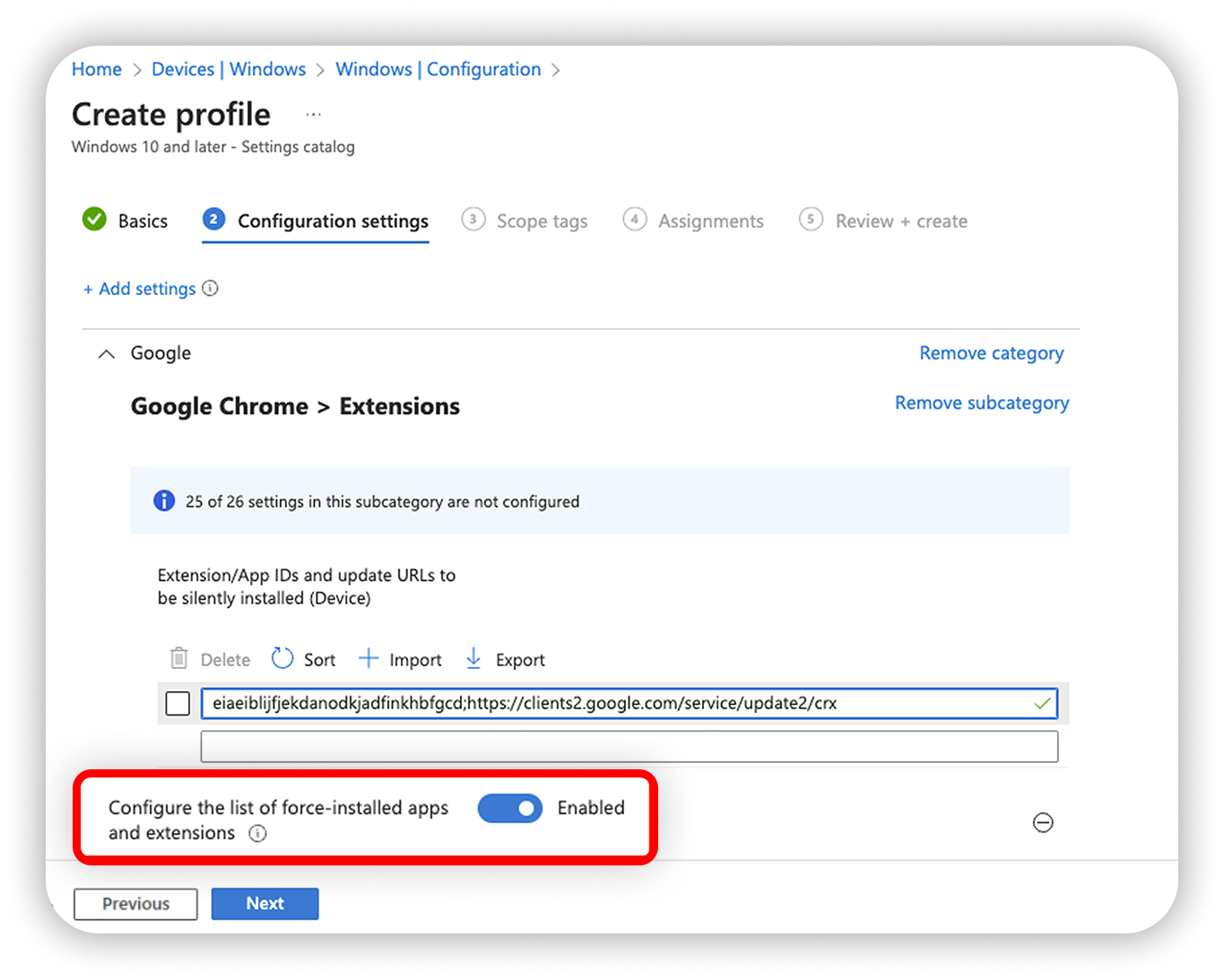Viewport: 1224px width, 980px height.
Task: Click the green checkmark Basics step icon
Action: (x=94, y=220)
